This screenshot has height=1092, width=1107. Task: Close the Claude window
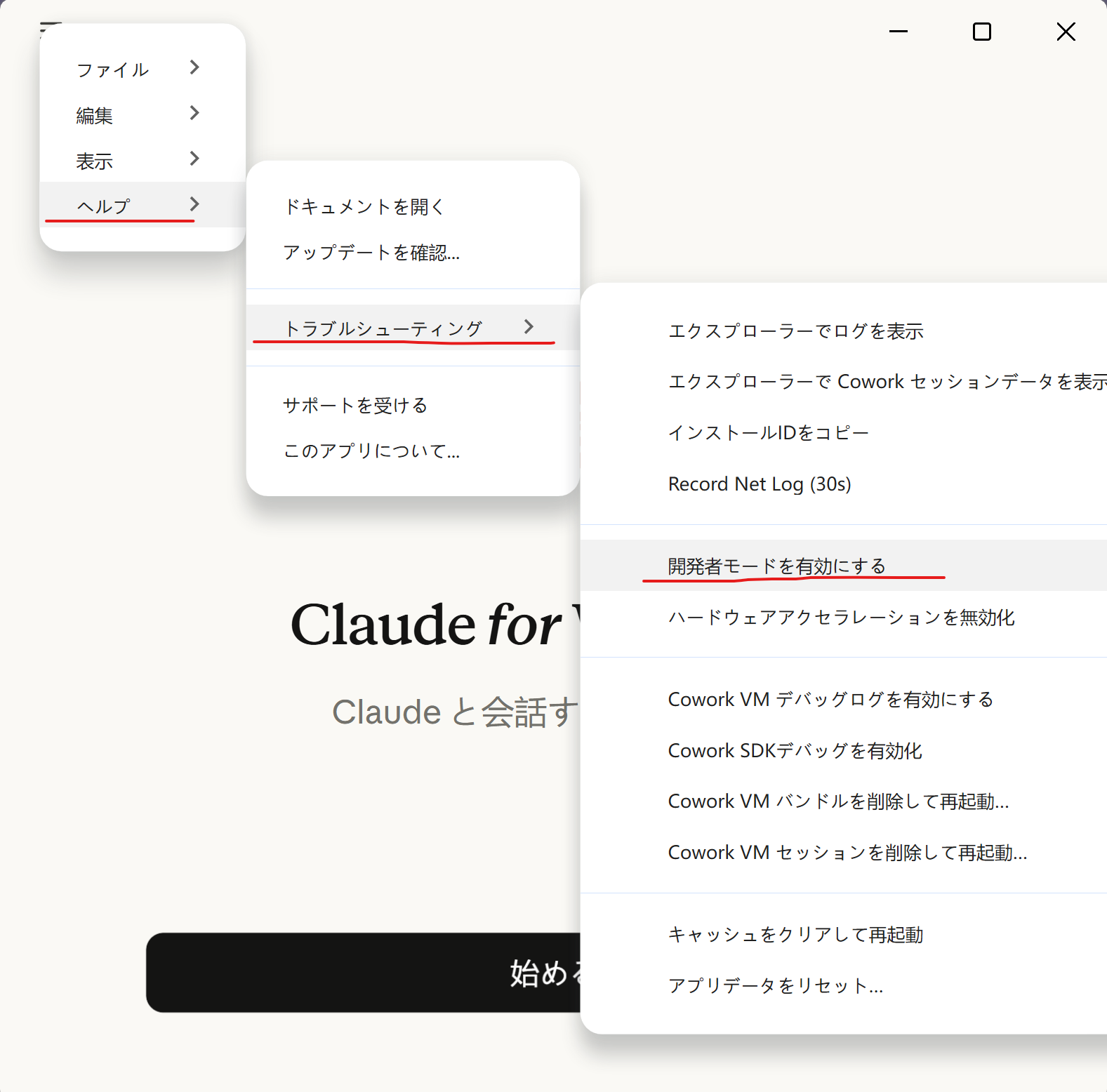(1066, 32)
